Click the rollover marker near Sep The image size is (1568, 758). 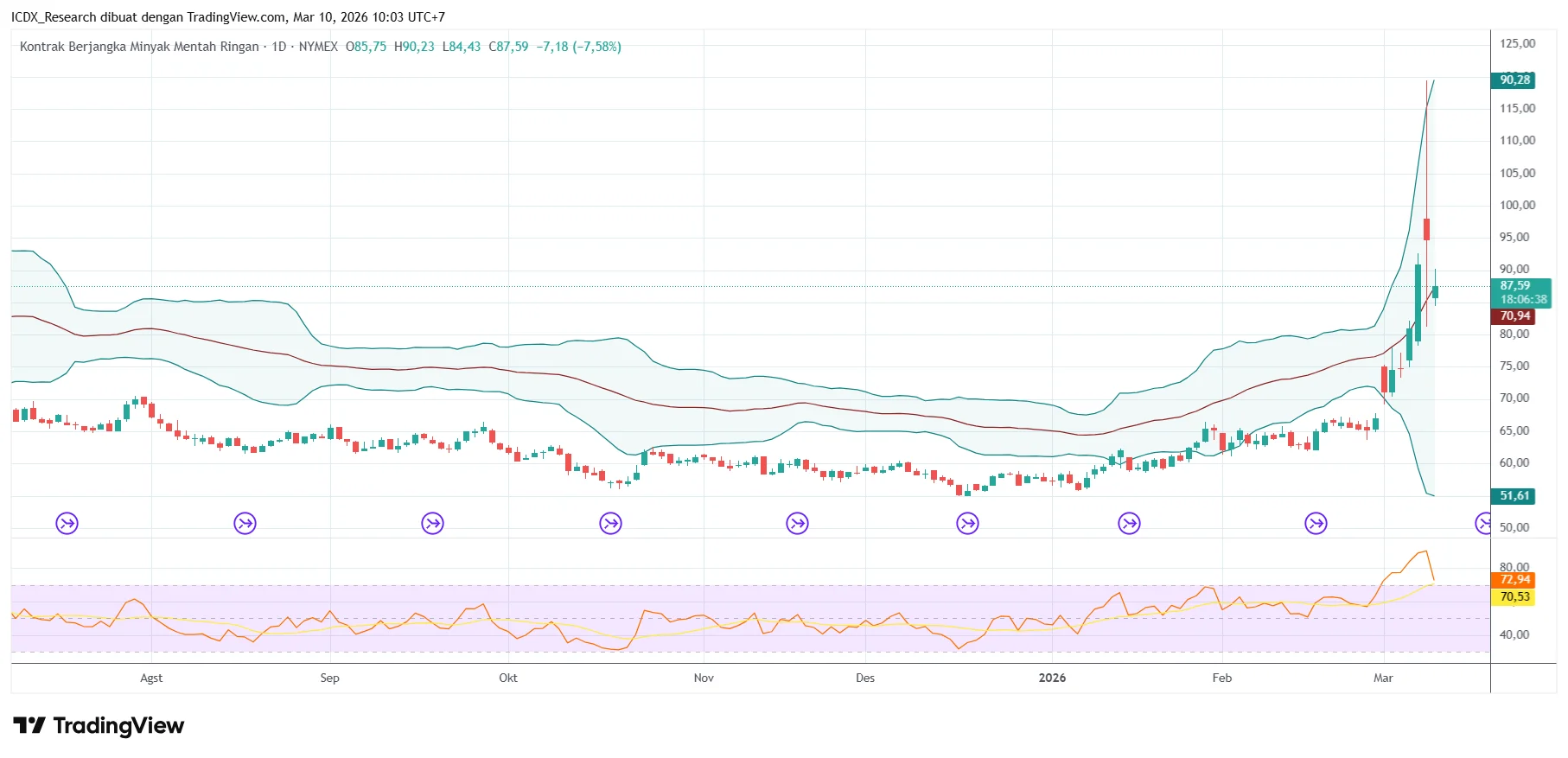[245, 523]
